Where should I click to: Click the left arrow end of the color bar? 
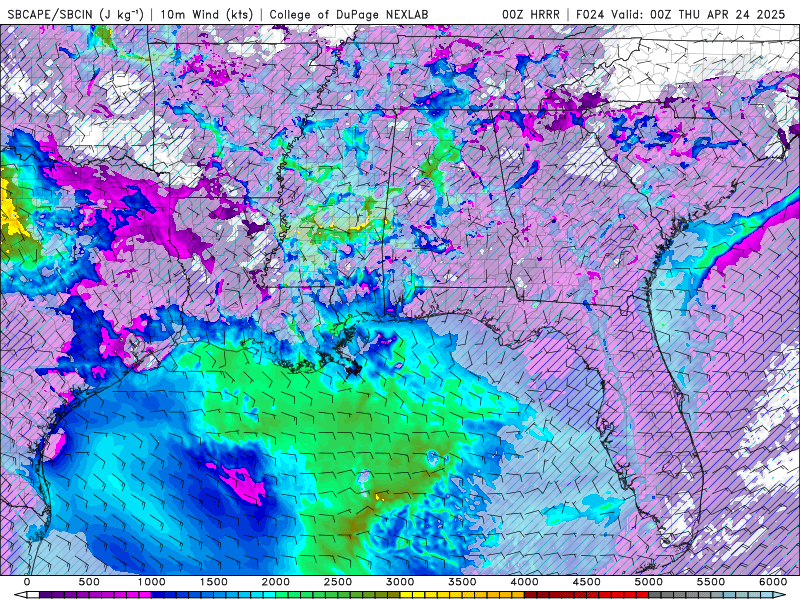click(20, 595)
